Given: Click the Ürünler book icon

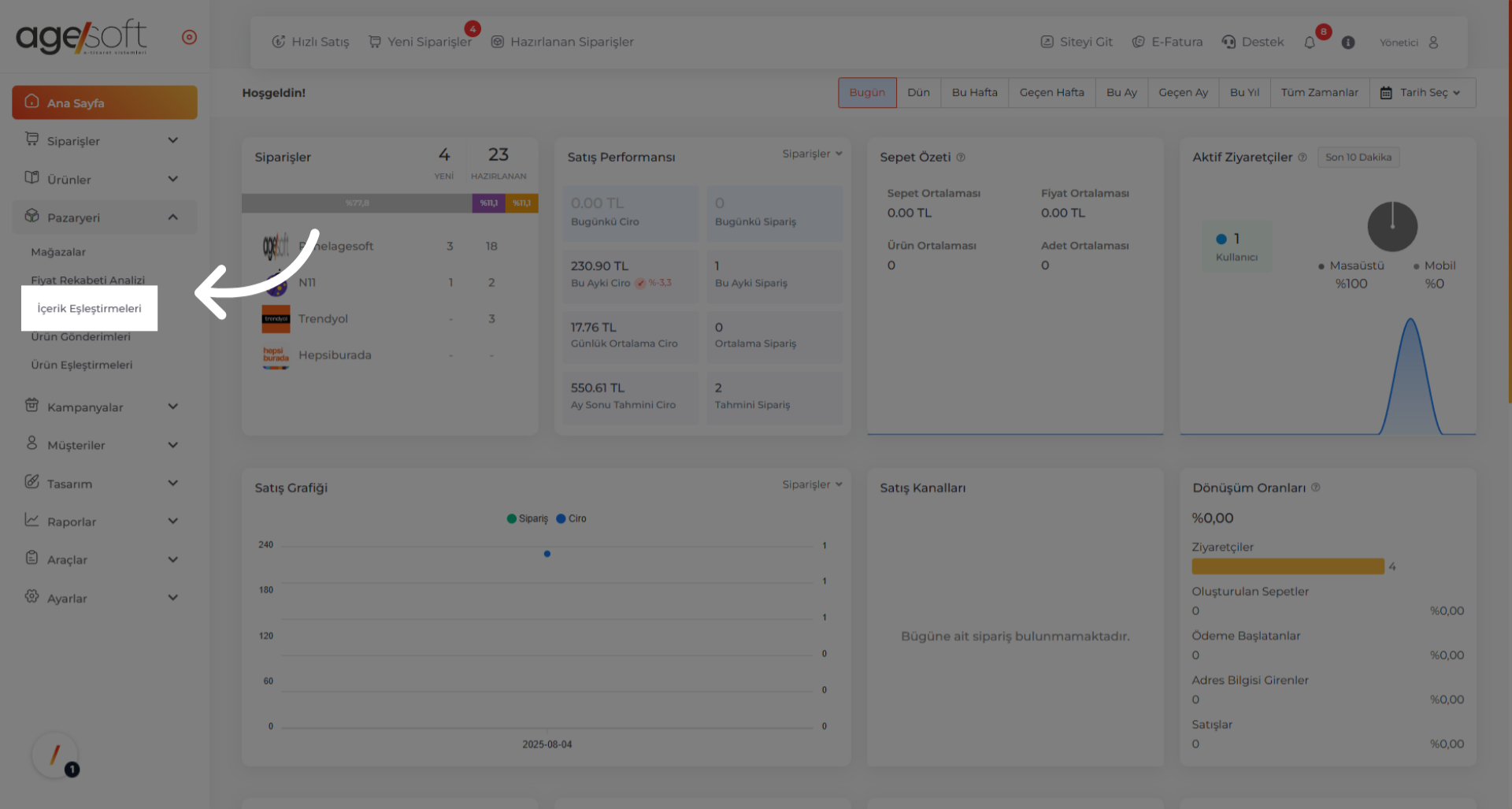Looking at the screenshot, I should pos(31,177).
